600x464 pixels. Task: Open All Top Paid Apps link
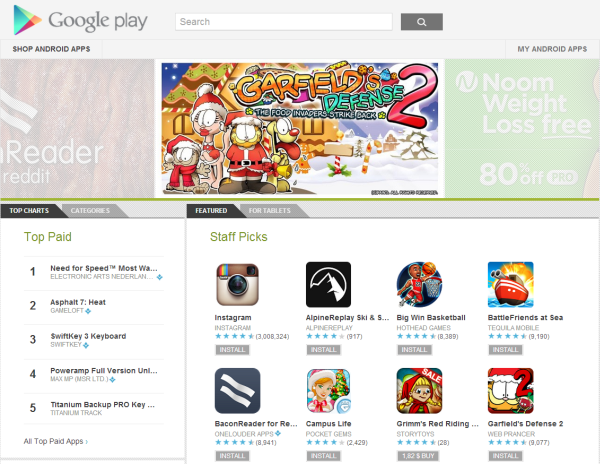(x=56, y=441)
